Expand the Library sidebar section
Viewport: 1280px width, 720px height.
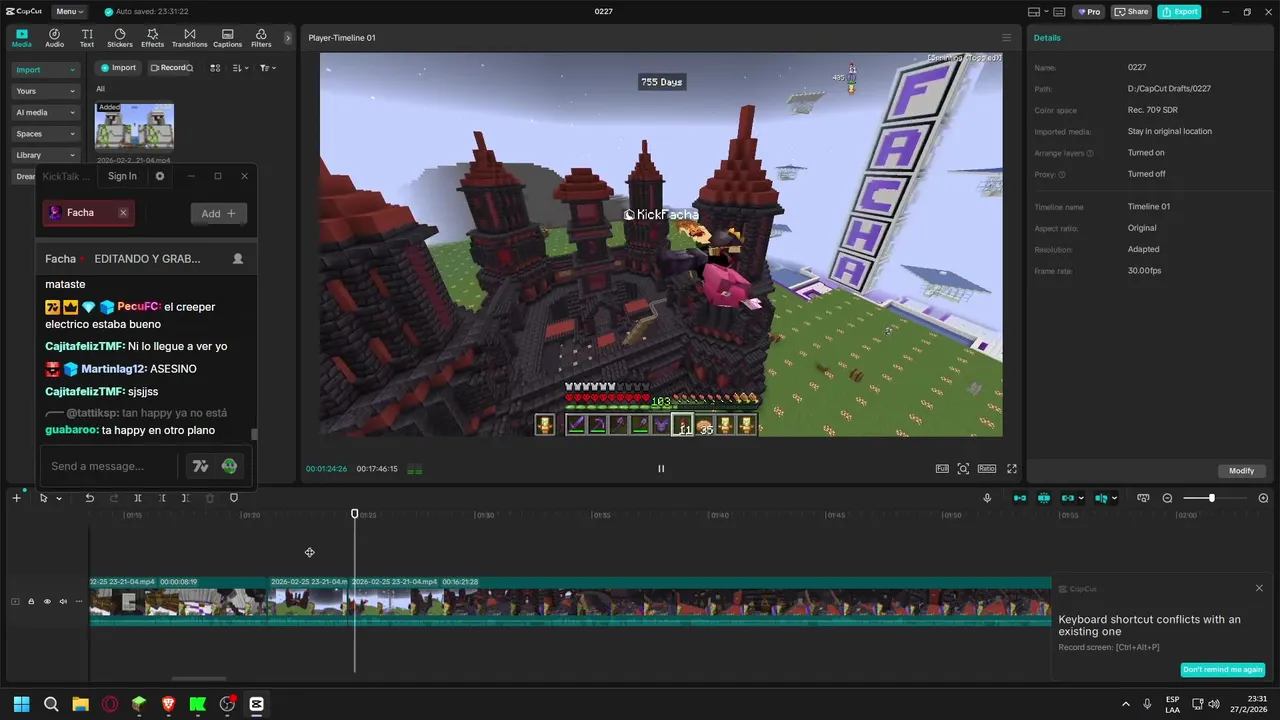coord(45,155)
